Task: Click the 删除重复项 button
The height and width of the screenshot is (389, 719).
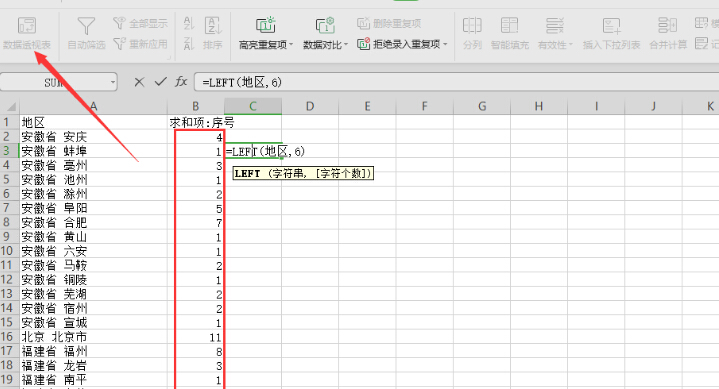Action: coord(389,23)
